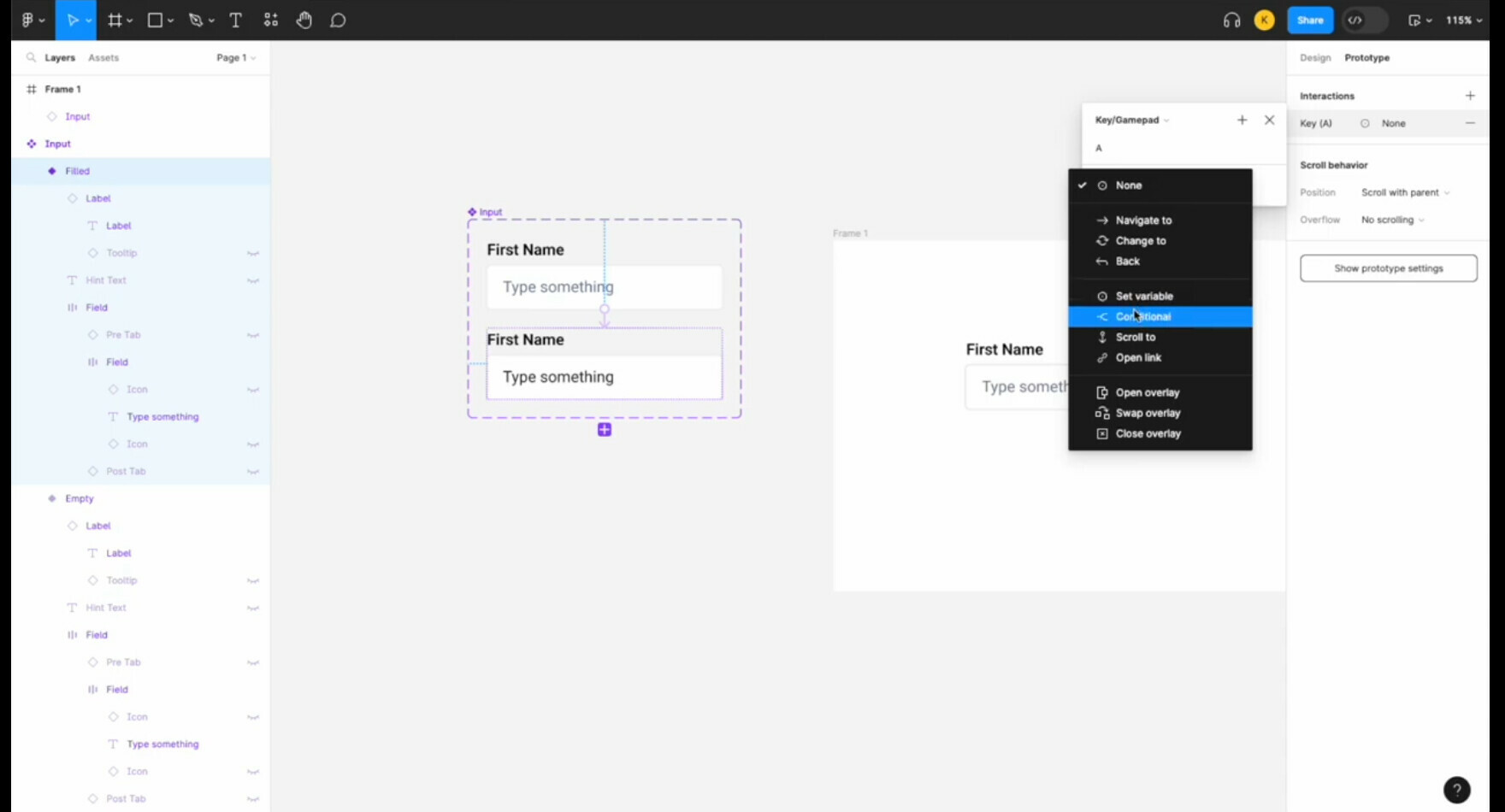The width and height of the screenshot is (1505, 812).
Task: Select the Comment tool
Action: 338,20
